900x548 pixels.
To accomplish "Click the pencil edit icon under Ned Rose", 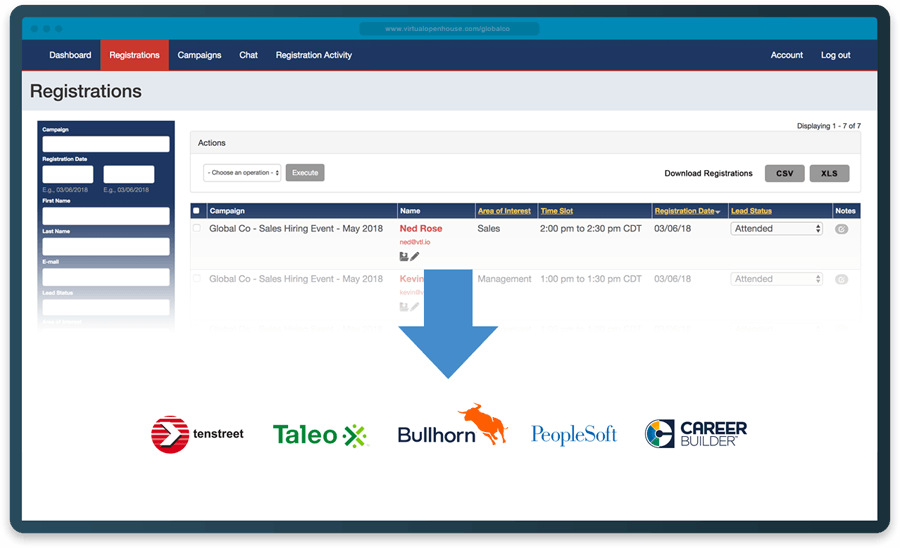I will coord(415,256).
